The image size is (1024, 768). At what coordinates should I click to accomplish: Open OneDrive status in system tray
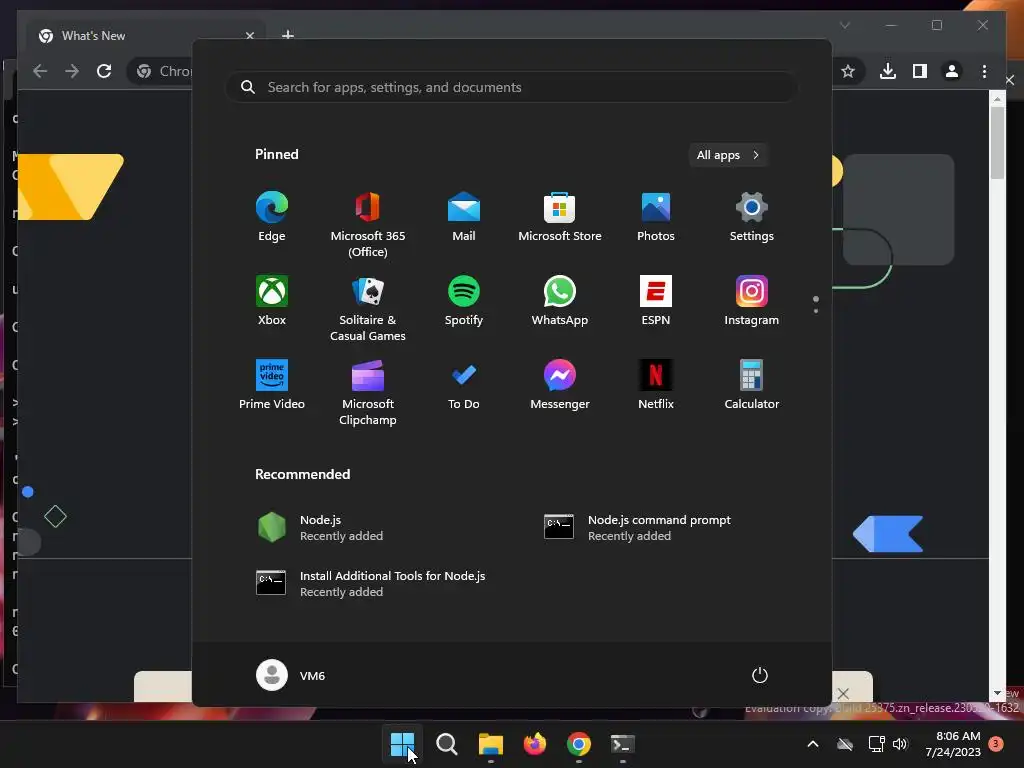point(845,744)
